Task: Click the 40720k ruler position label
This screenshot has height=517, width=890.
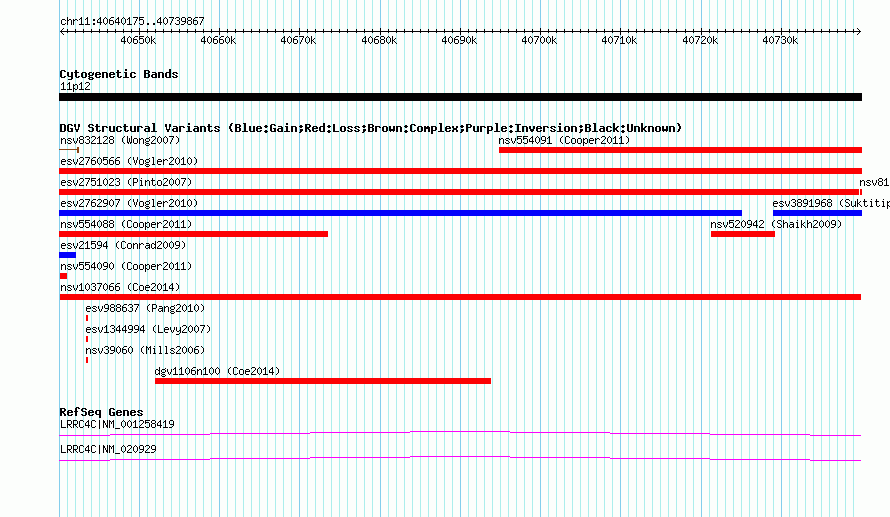Action: [x=700, y=40]
